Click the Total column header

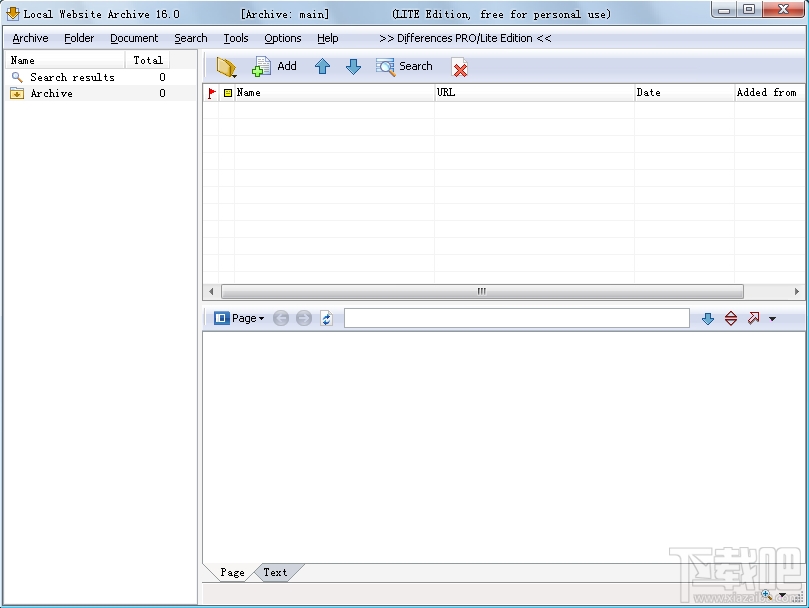[148, 60]
